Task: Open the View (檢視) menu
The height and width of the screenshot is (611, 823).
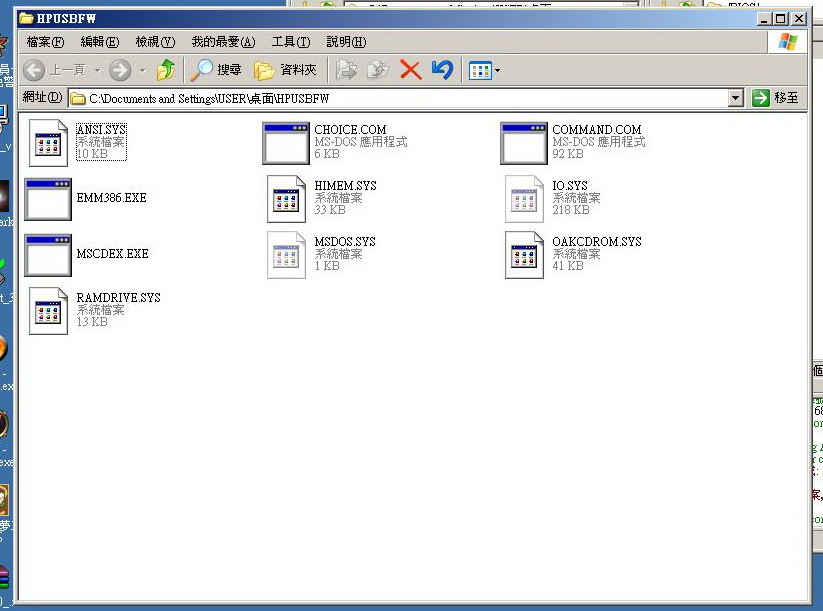Action: [x=155, y=41]
